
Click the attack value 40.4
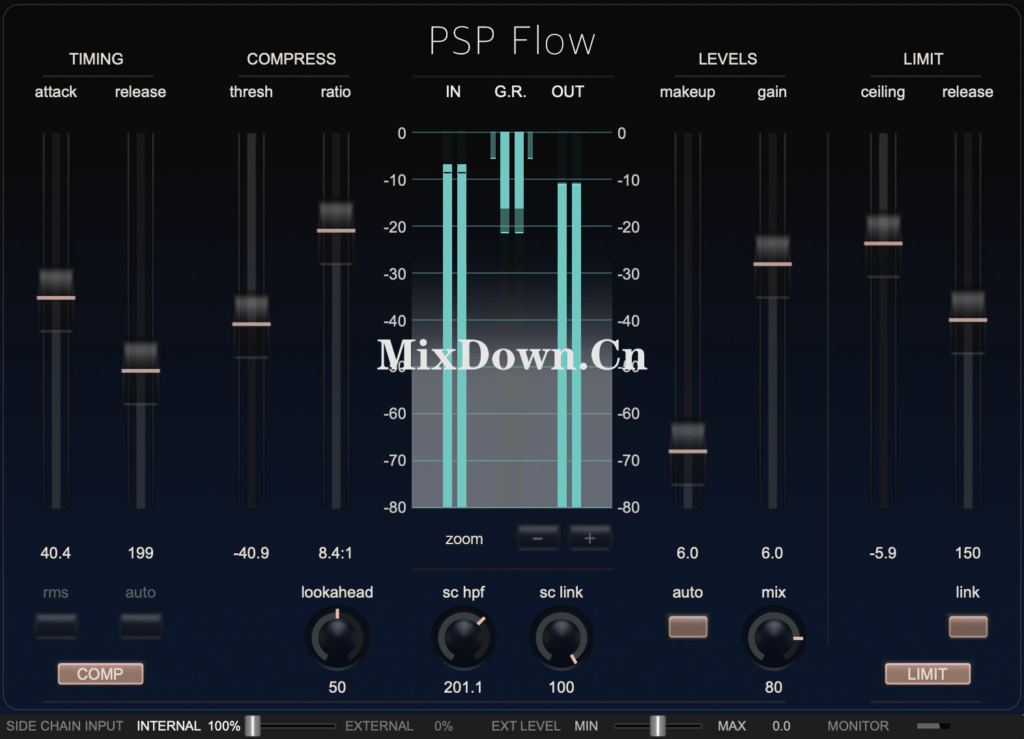(56, 553)
